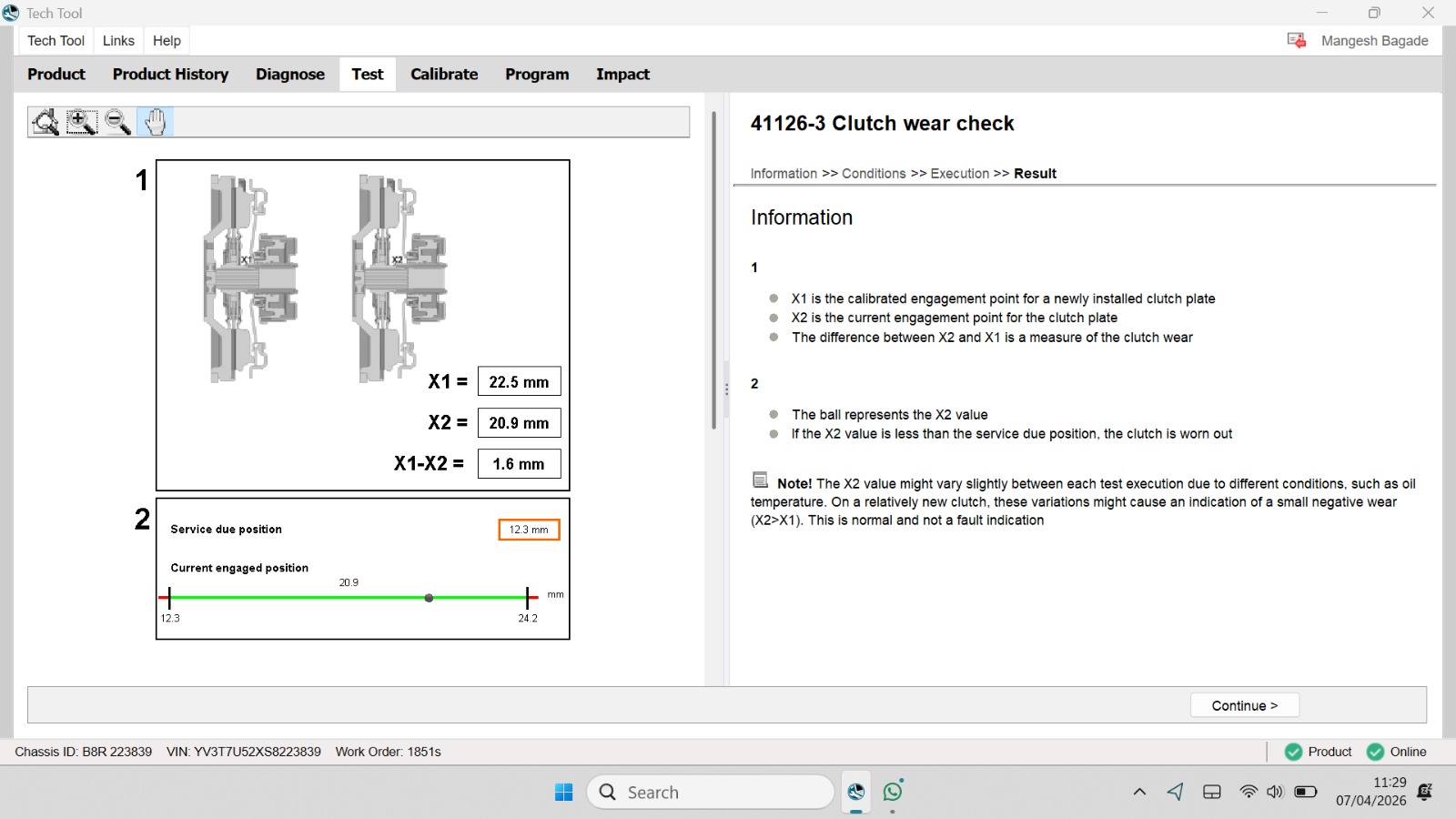Open the notification bell icon

pos(1425,792)
